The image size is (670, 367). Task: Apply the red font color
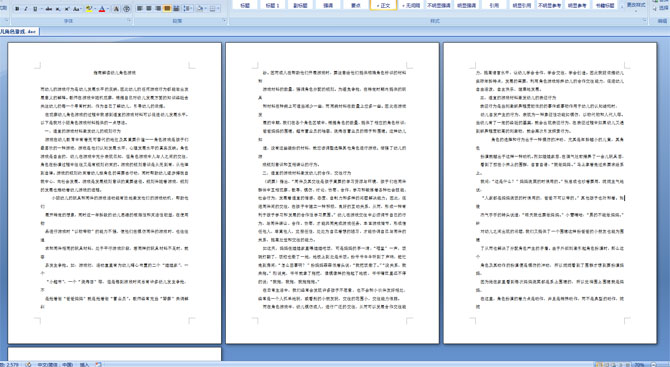point(102,9)
